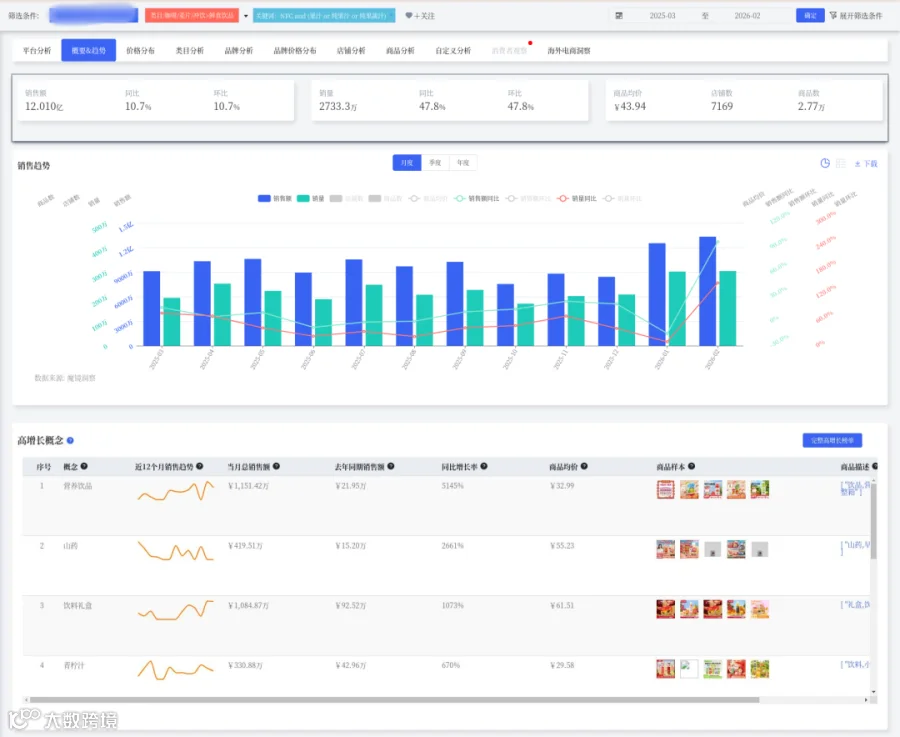Switch to pie chart view icon
This screenshot has height=737, width=900.
click(825, 163)
